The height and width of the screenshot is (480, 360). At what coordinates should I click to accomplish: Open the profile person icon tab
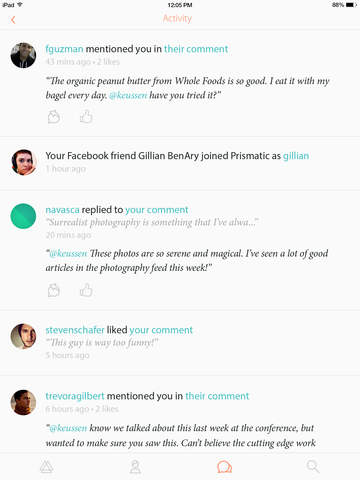[135, 467]
